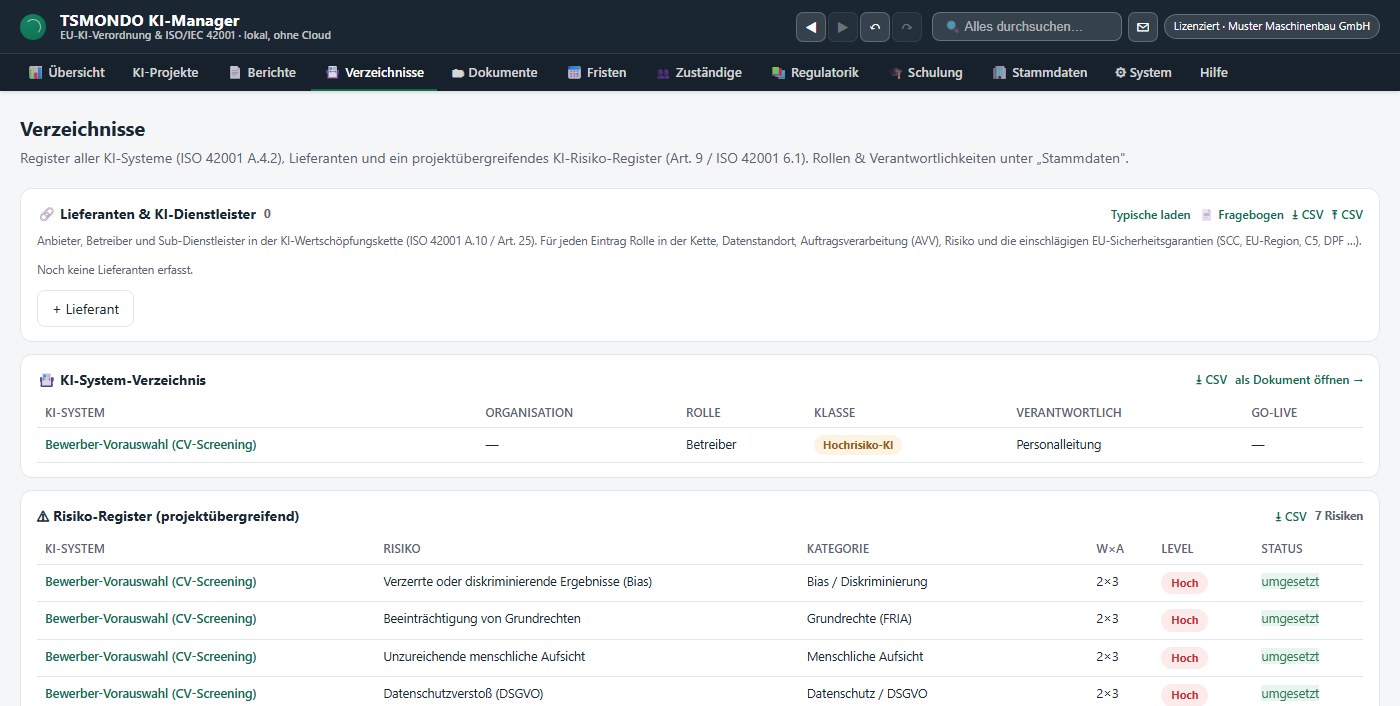This screenshot has height=706, width=1400.
Task: Open the System tab
Action: pyautogui.click(x=1143, y=73)
